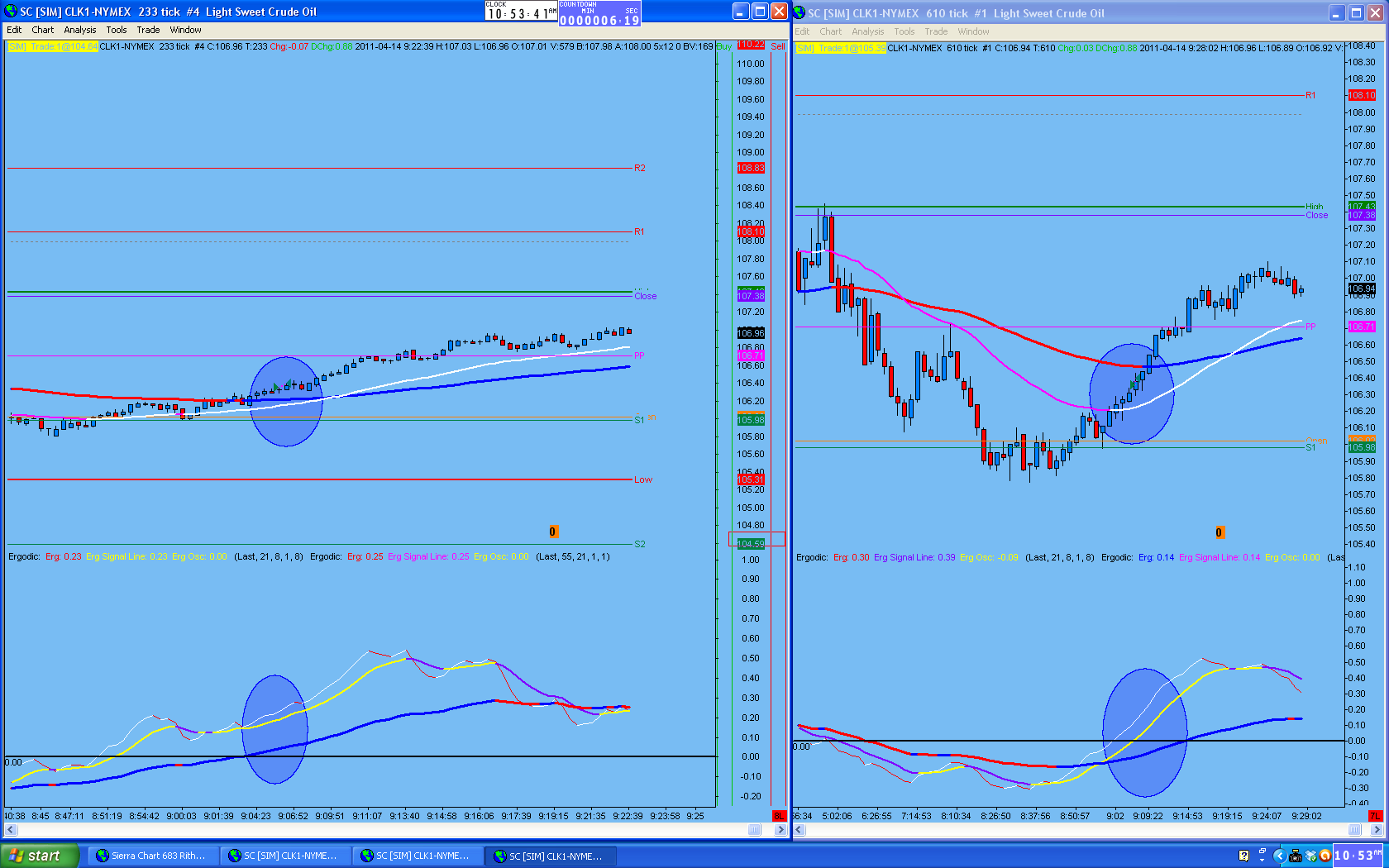
Task: Open the Edit menu in the 233 tick window
Action: pyautogui.click(x=14, y=30)
